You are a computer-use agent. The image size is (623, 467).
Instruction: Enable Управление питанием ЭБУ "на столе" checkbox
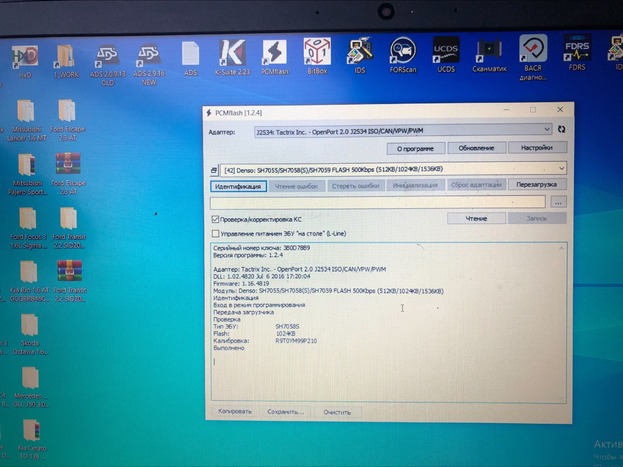point(215,232)
